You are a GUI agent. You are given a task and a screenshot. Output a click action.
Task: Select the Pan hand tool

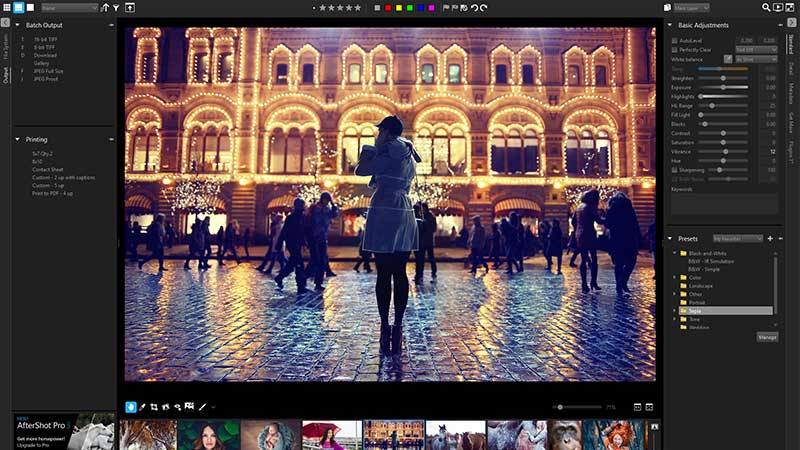point(131,407)
